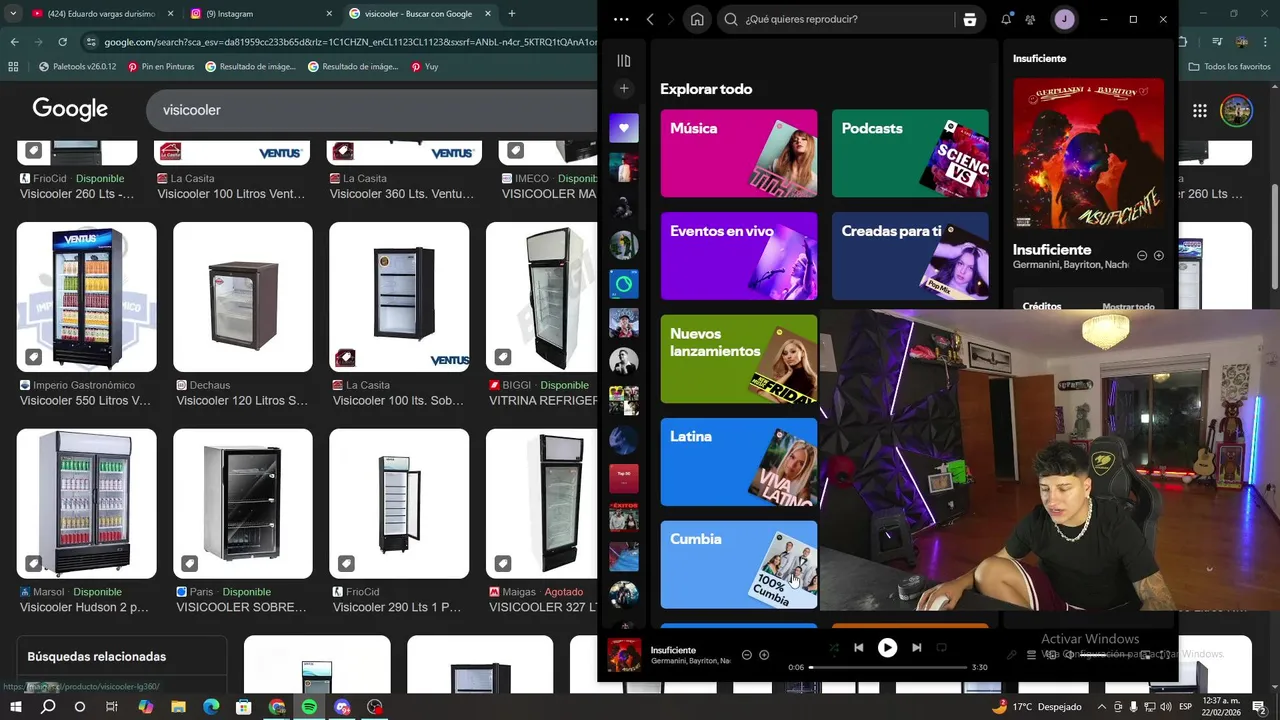Open the Insuficiente album cover in side panel

[x=1088, y=153]
